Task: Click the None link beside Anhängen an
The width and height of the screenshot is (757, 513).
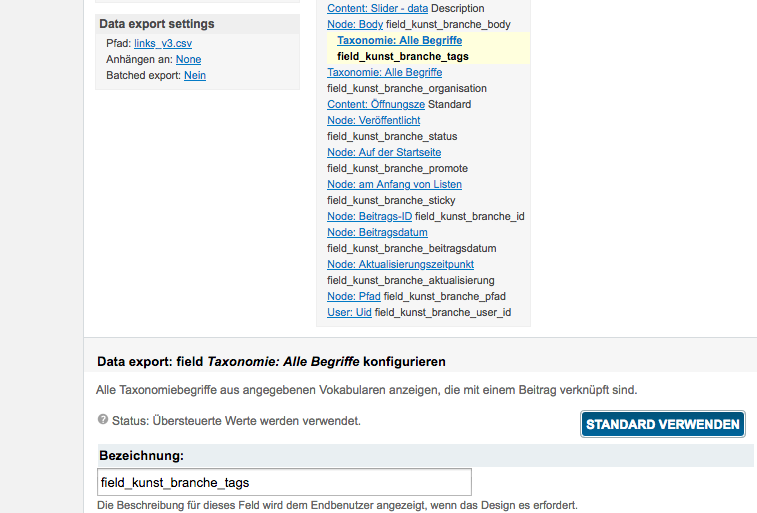Action: coord(188,60)
